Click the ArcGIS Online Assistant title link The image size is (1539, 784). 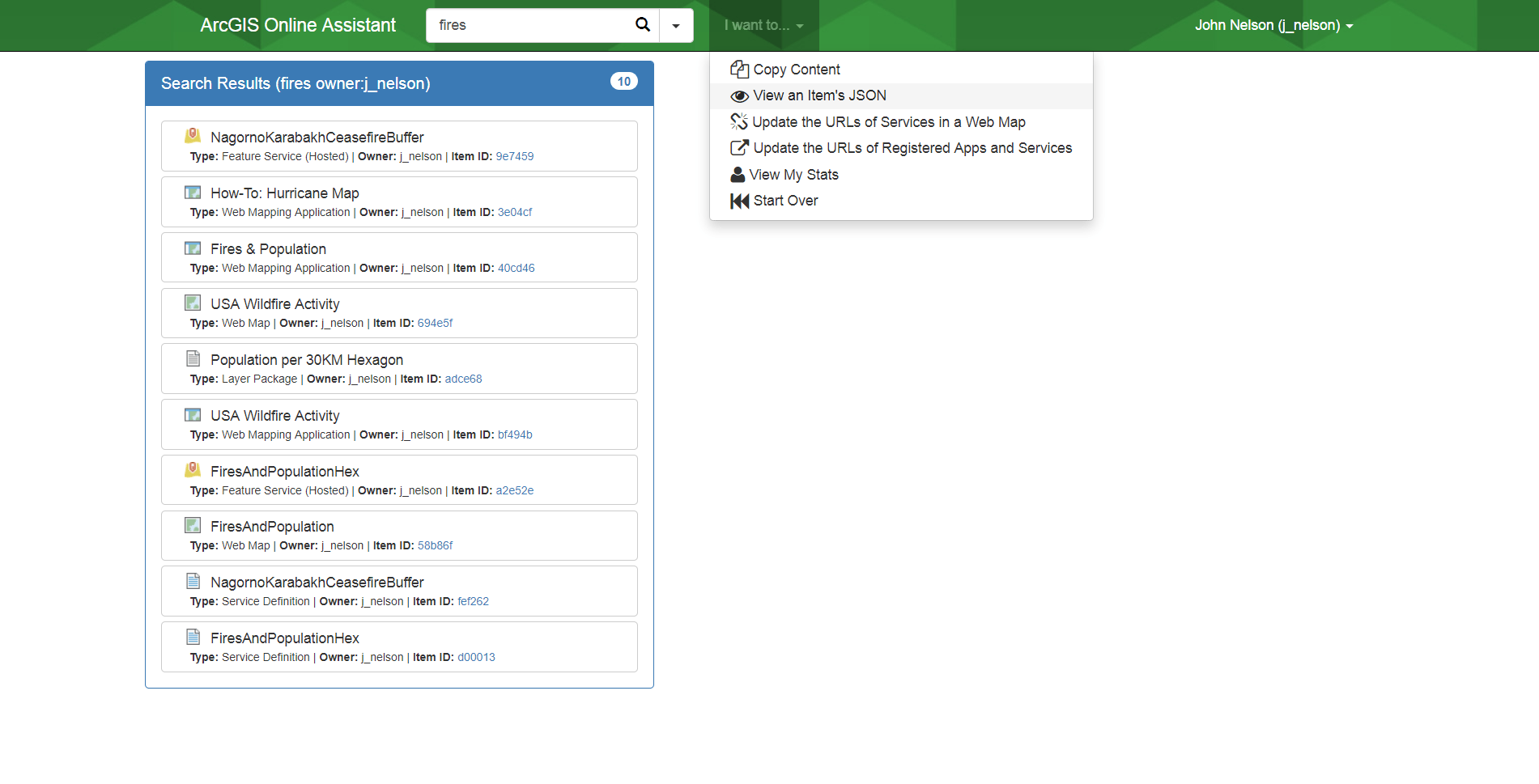click(x=298, y=25)
